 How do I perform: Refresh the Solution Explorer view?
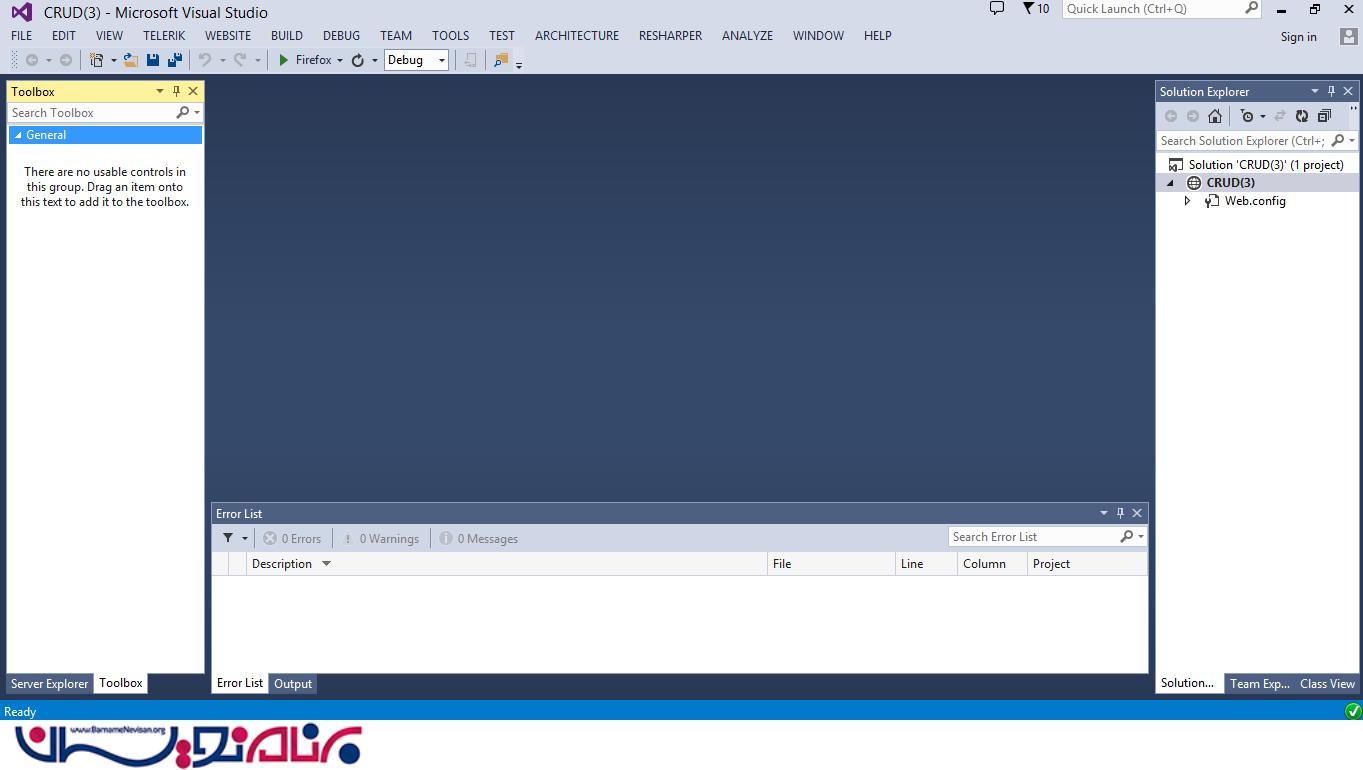1302,116
